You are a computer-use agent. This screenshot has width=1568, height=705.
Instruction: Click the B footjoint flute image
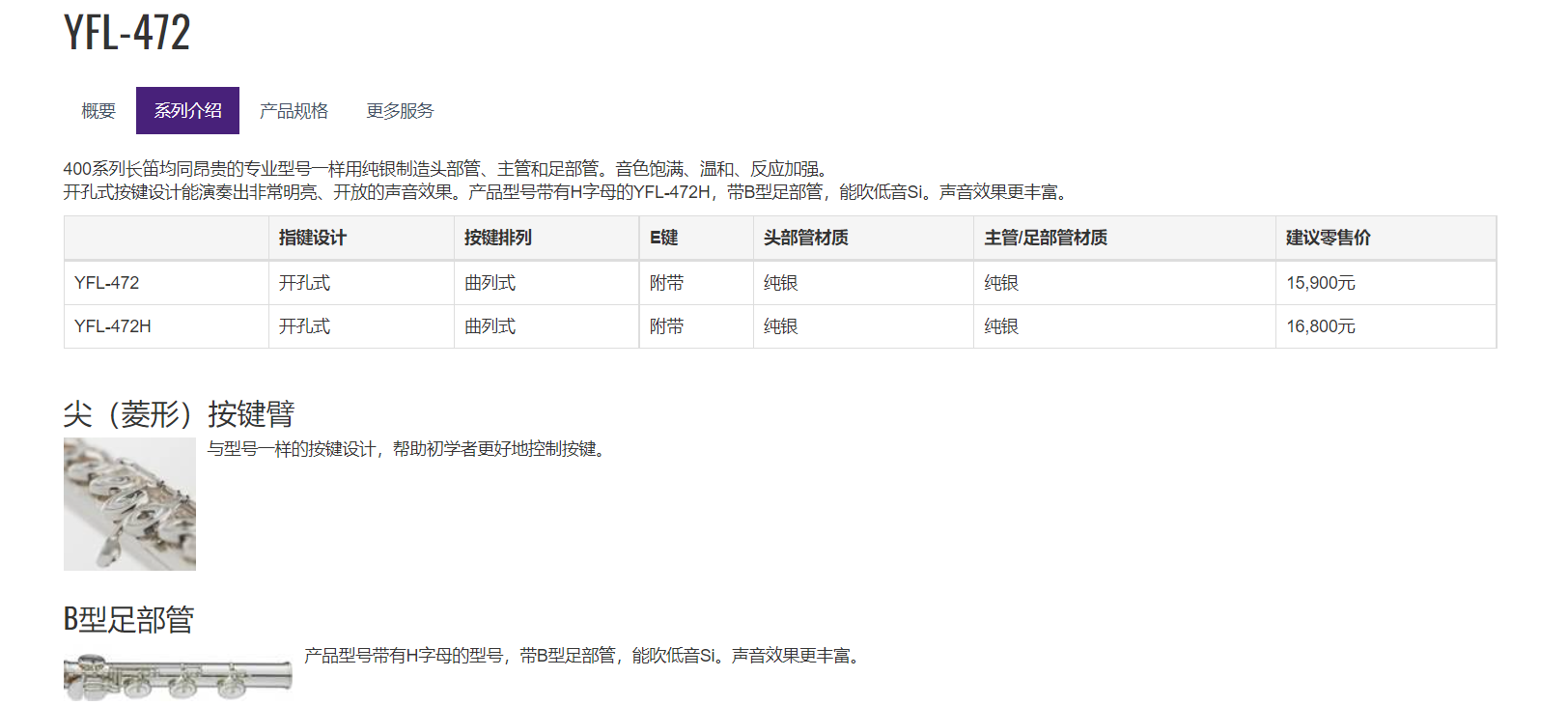tap(178, 676)
